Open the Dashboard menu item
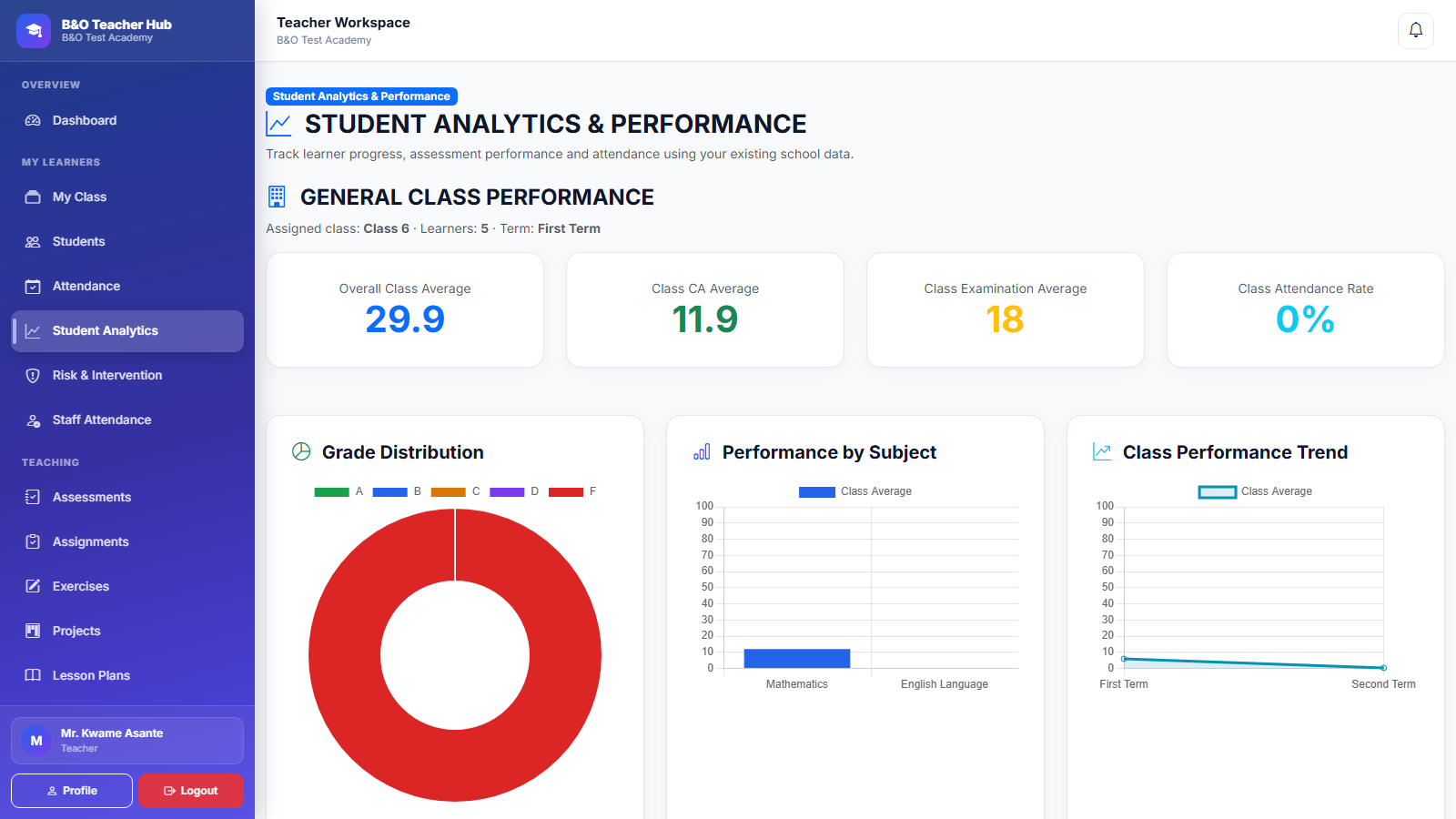1456x819 pixels. [127, 120]
